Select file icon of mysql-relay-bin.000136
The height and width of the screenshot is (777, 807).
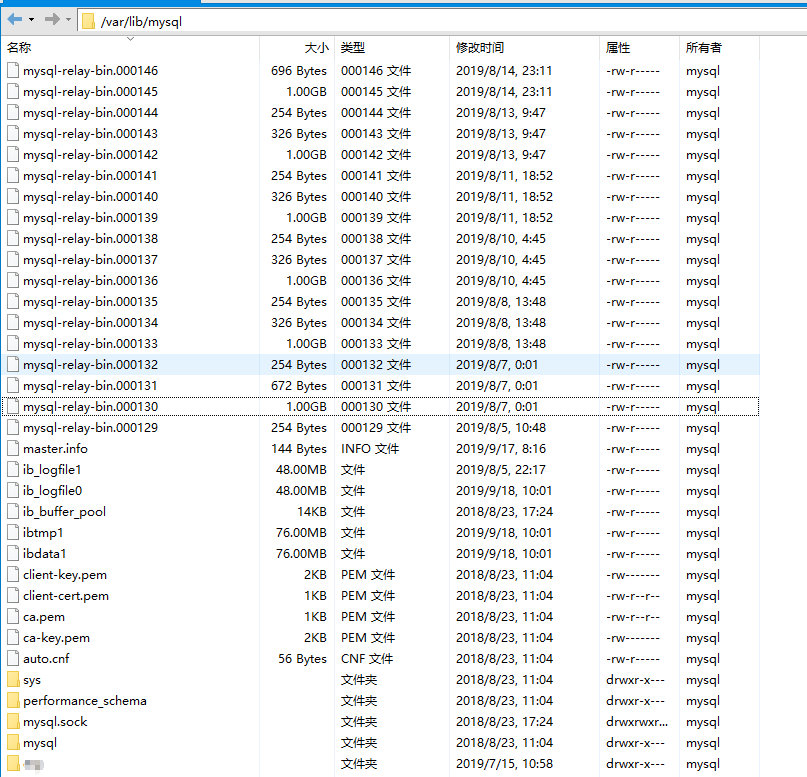13,280
